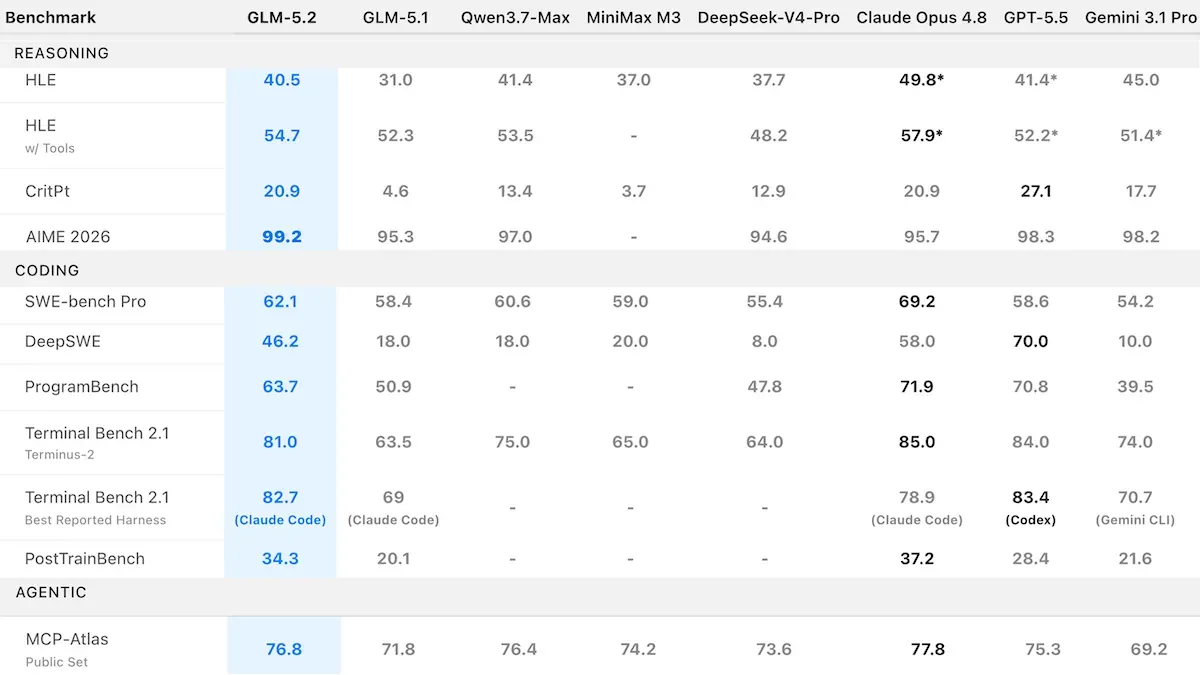The height and width of the screenshot is (675, 1200).
Task: Click Qwen3.7-Max's Terminus-2 score 75.0
Action: [x=512, y=442]
